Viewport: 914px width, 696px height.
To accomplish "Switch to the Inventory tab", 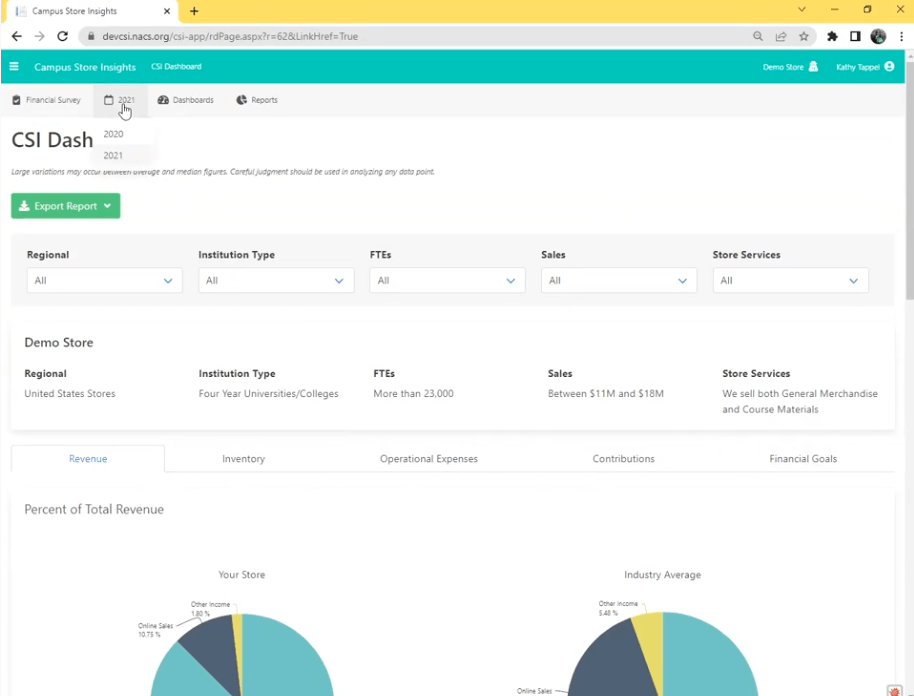I will (244, 459).
